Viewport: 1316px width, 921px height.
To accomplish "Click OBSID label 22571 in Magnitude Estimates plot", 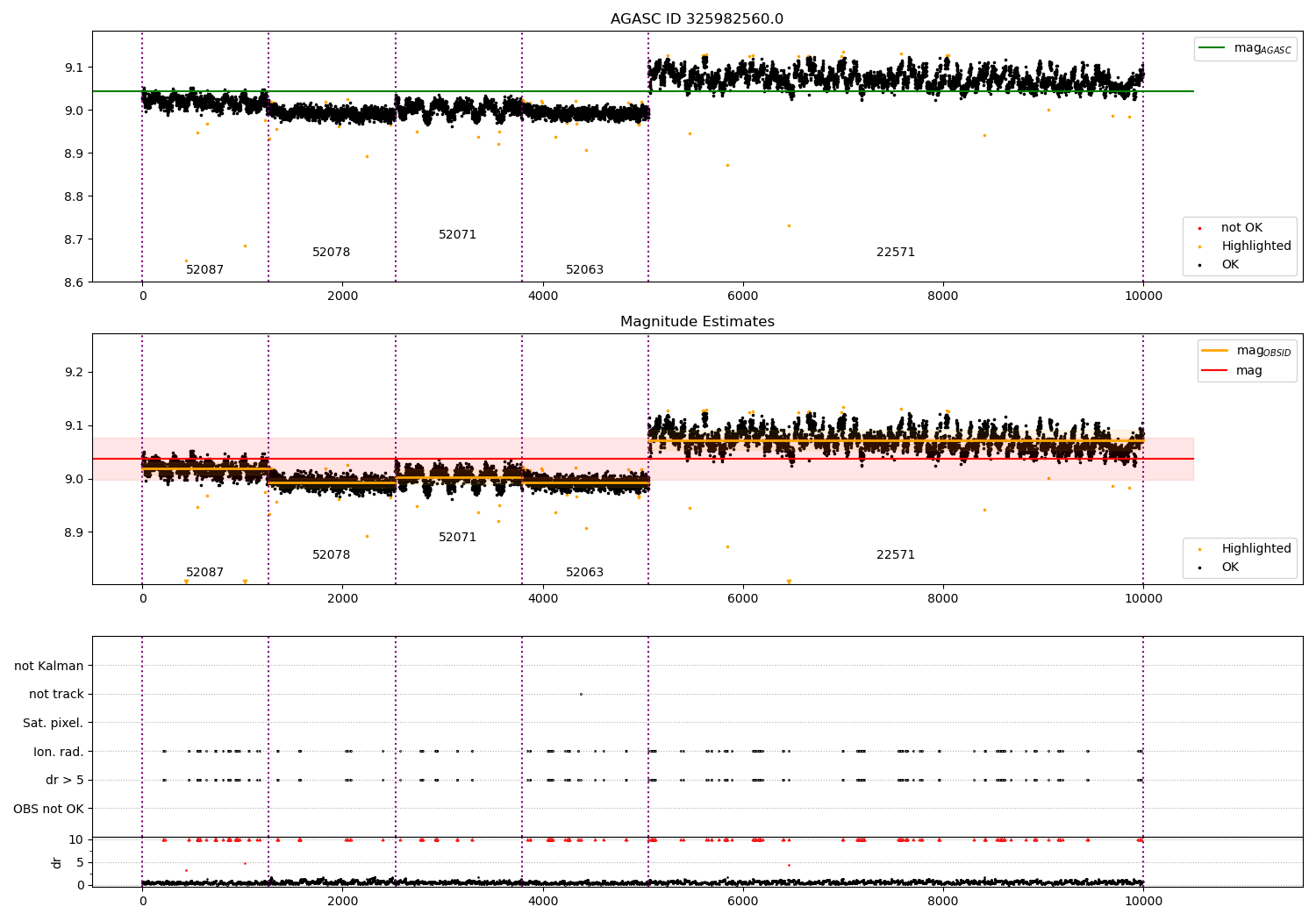I will (x=896, y=555).
